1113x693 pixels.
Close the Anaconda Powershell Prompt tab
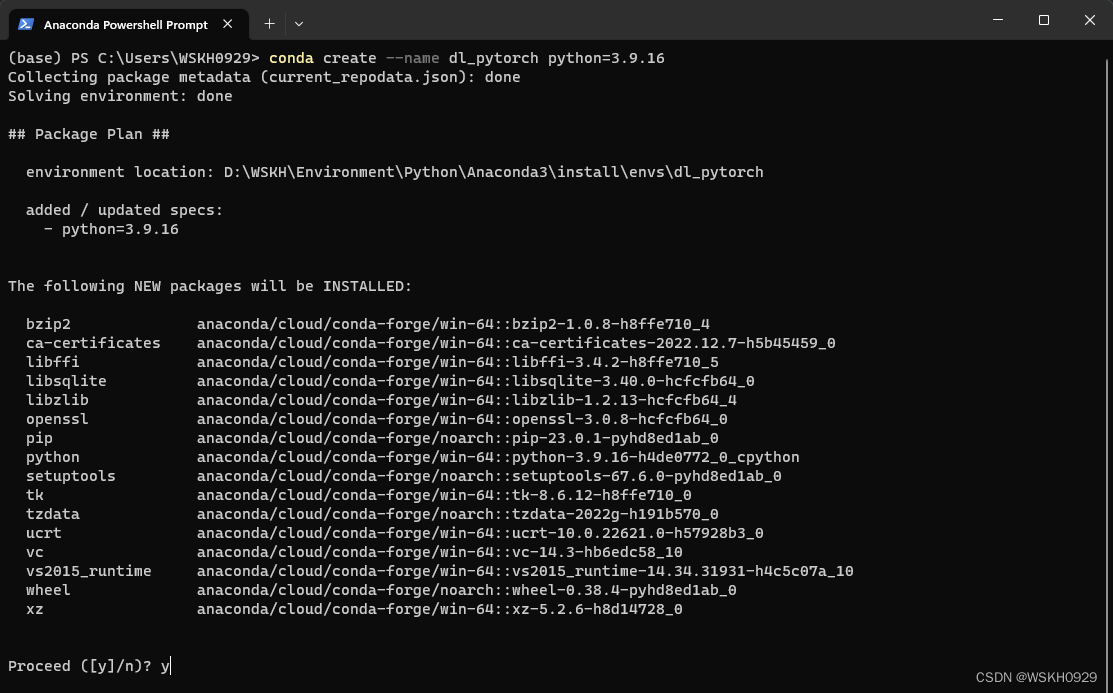point(227,24)
